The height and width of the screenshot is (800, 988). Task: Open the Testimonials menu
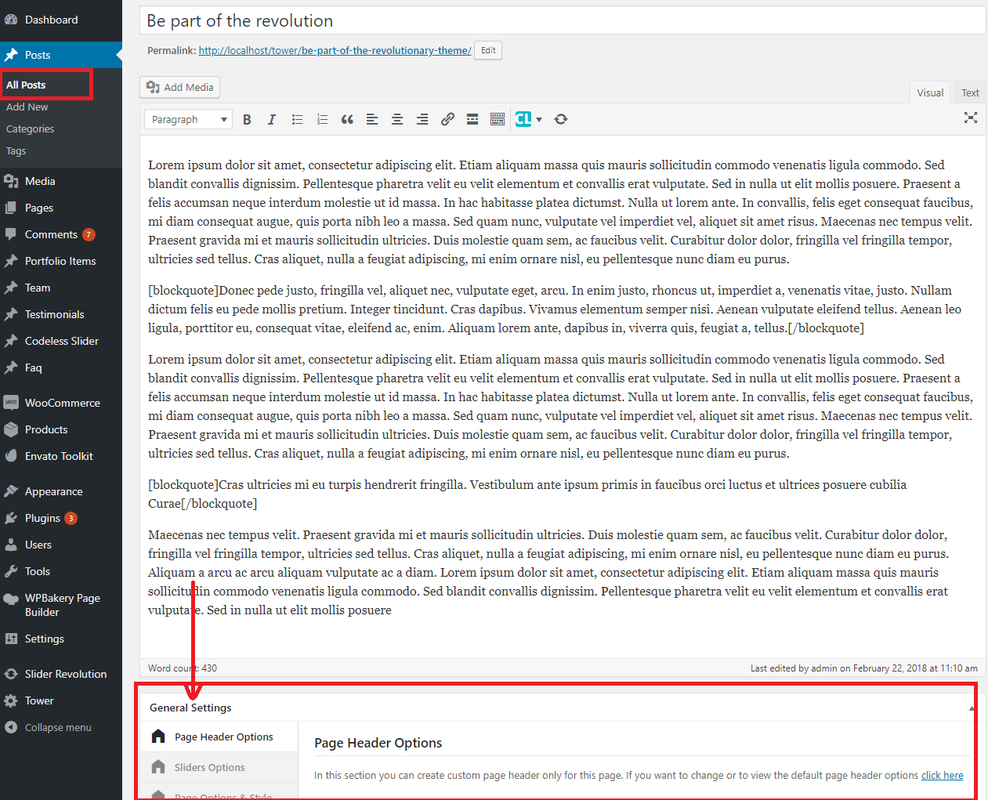click(61, 314)
